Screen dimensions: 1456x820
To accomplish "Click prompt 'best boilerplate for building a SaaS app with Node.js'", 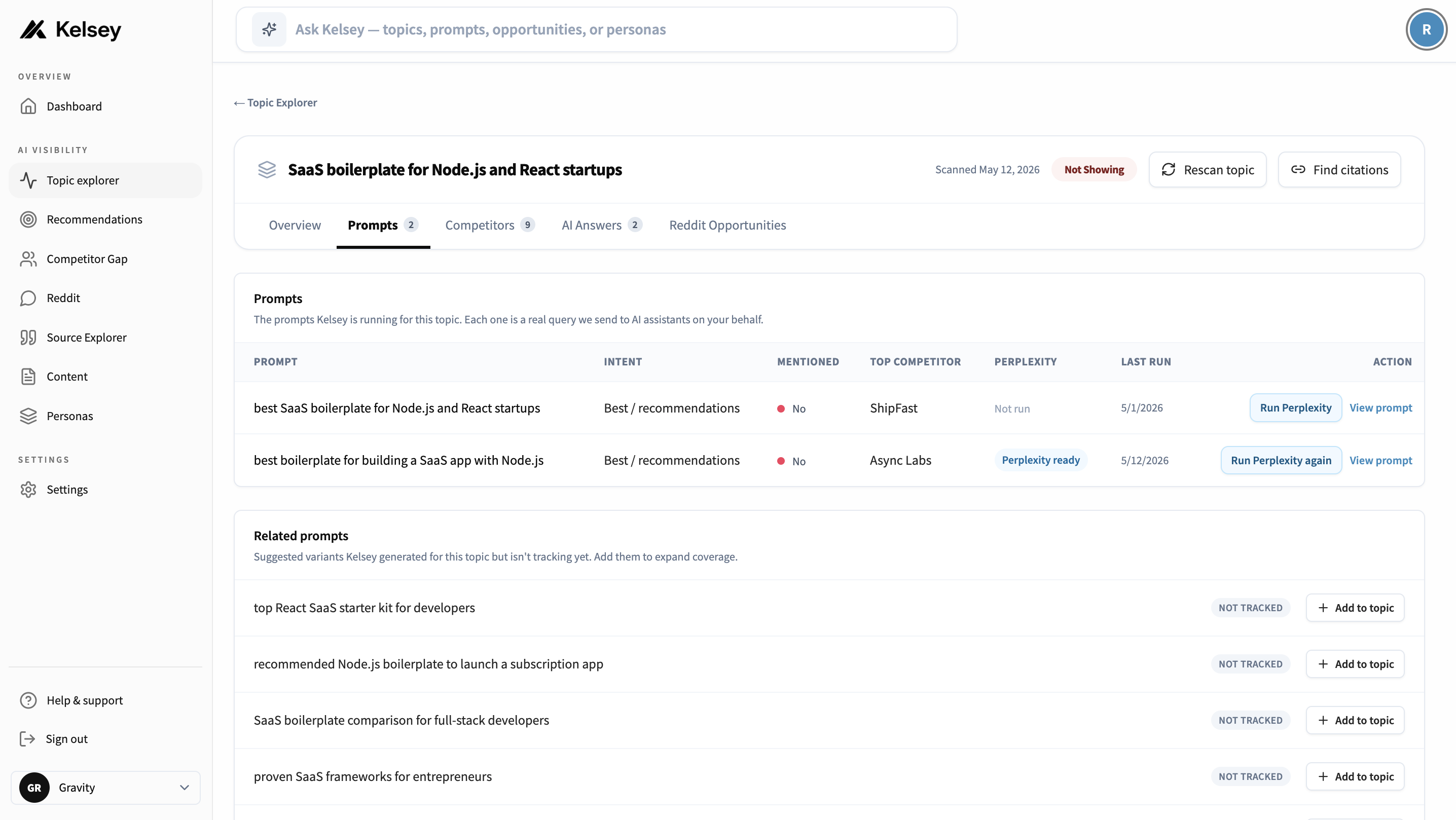I will [398, 460].
